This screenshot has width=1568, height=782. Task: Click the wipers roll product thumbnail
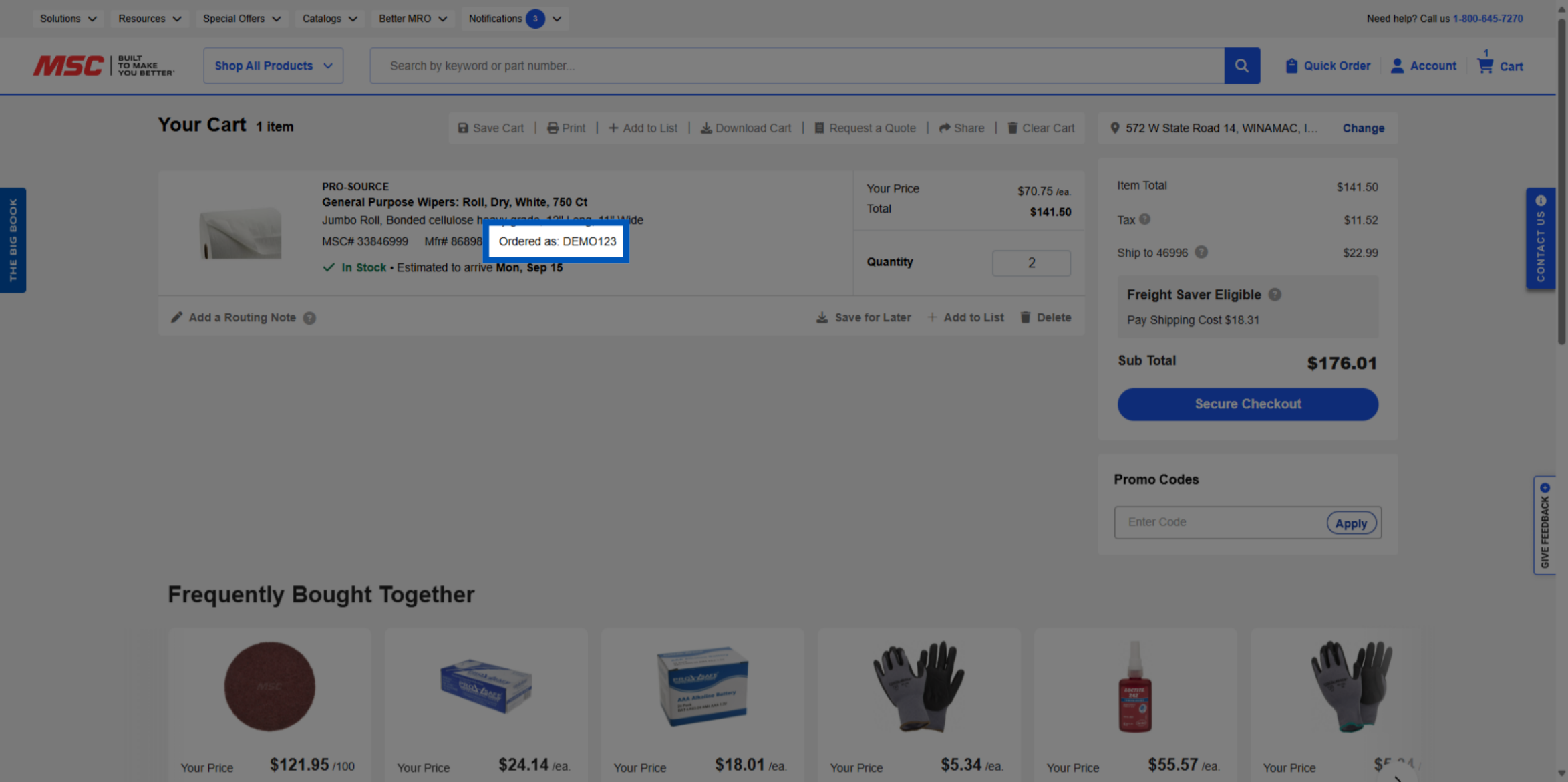point(241,232)
